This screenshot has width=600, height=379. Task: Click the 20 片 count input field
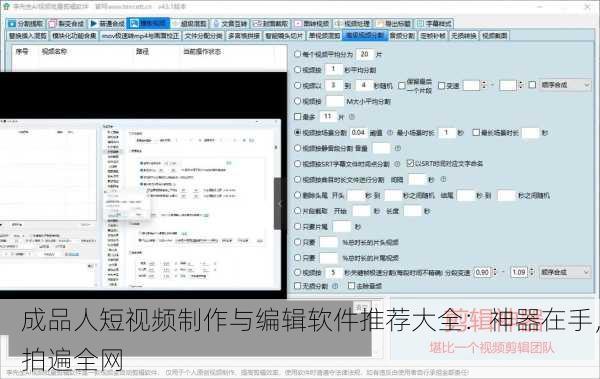click(x=365, y=54)
